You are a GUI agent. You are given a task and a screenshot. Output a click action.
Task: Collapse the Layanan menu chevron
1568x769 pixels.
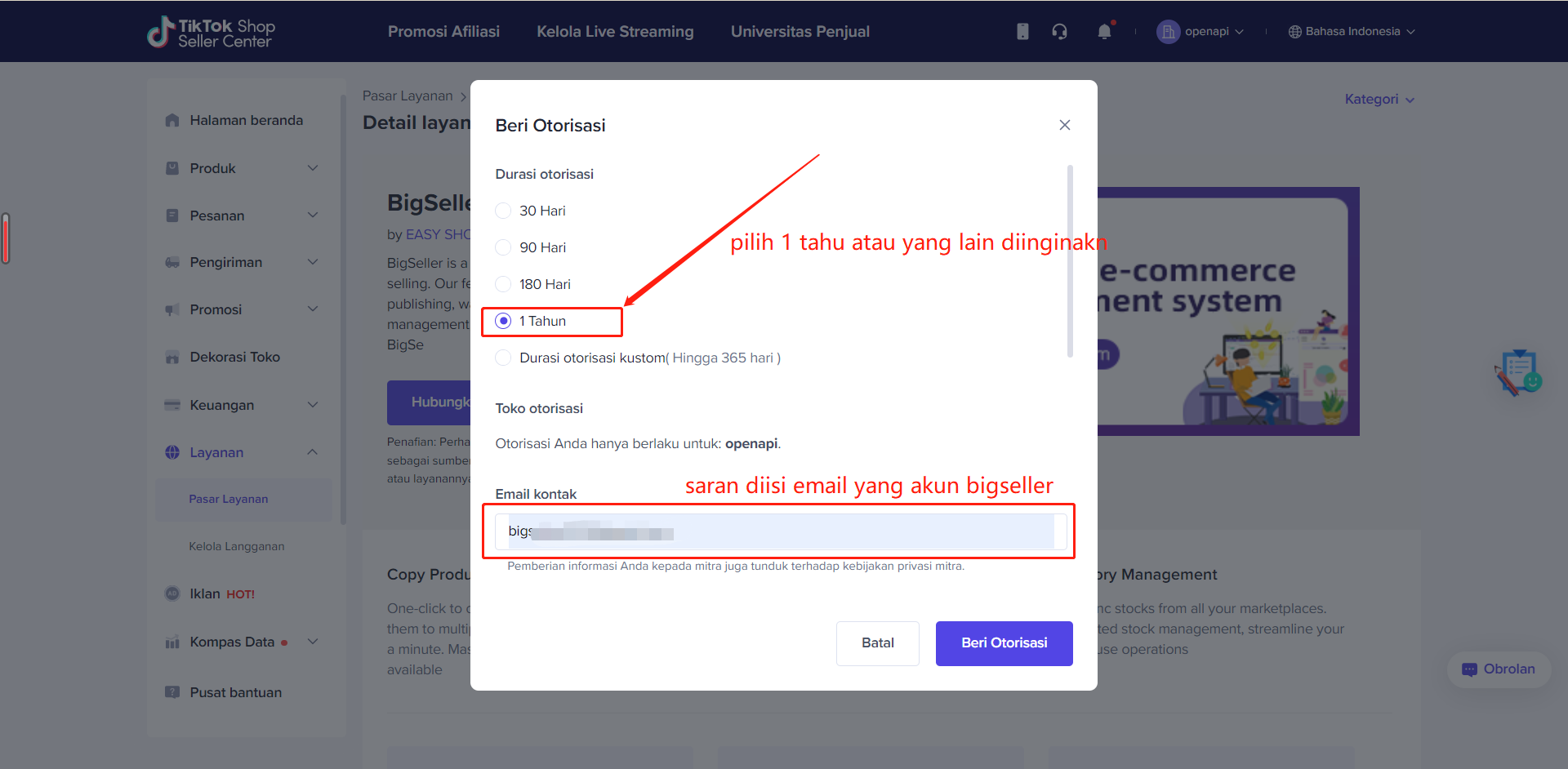click(x=313, y=452)
